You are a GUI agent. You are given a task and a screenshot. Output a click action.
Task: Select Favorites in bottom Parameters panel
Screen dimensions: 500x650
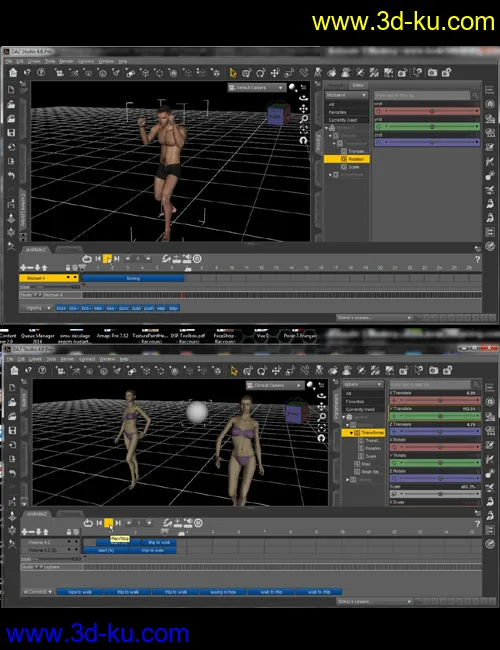click(354, 401)
